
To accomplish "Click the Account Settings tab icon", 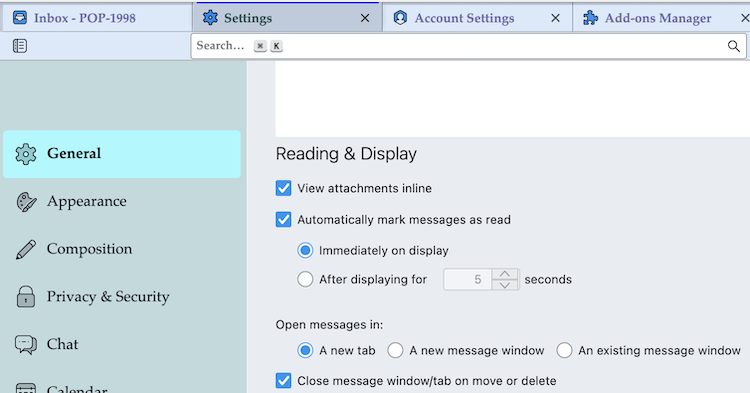I will click(400, 18).
